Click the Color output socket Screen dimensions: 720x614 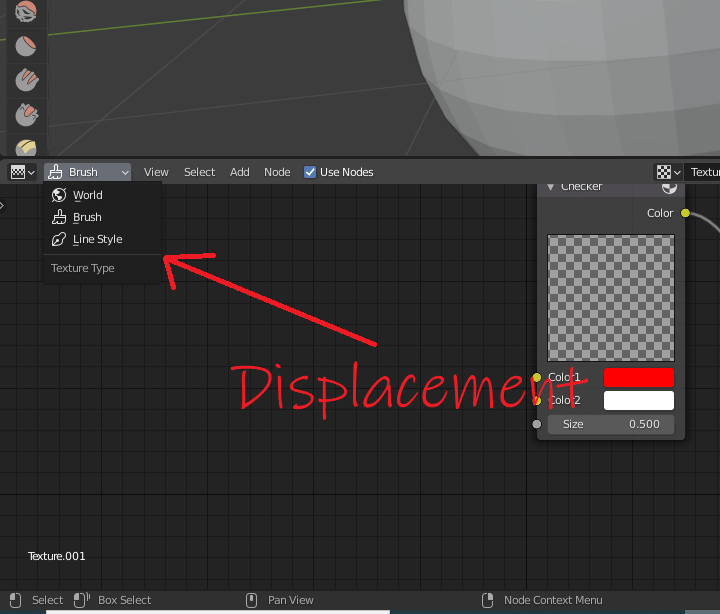[685, 213]
